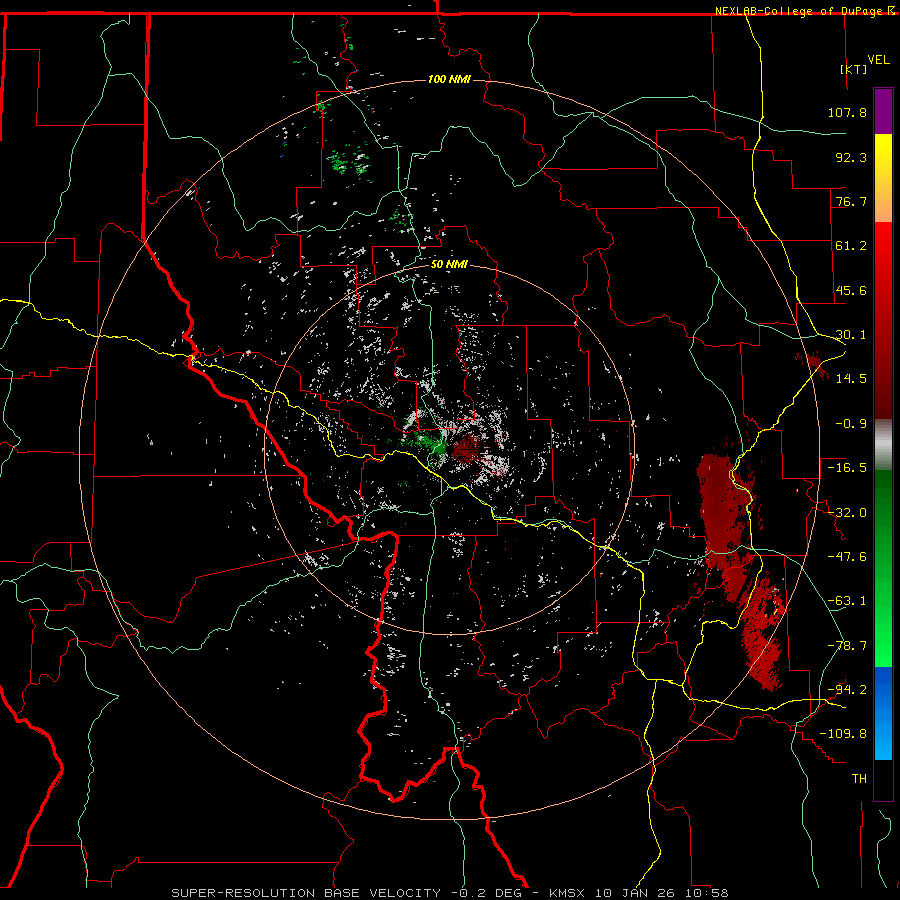Image resolution: width=900 pixels, height=900 pixels.
Task: Click the 14.5 legend value
Action: [x=851, y=378]
